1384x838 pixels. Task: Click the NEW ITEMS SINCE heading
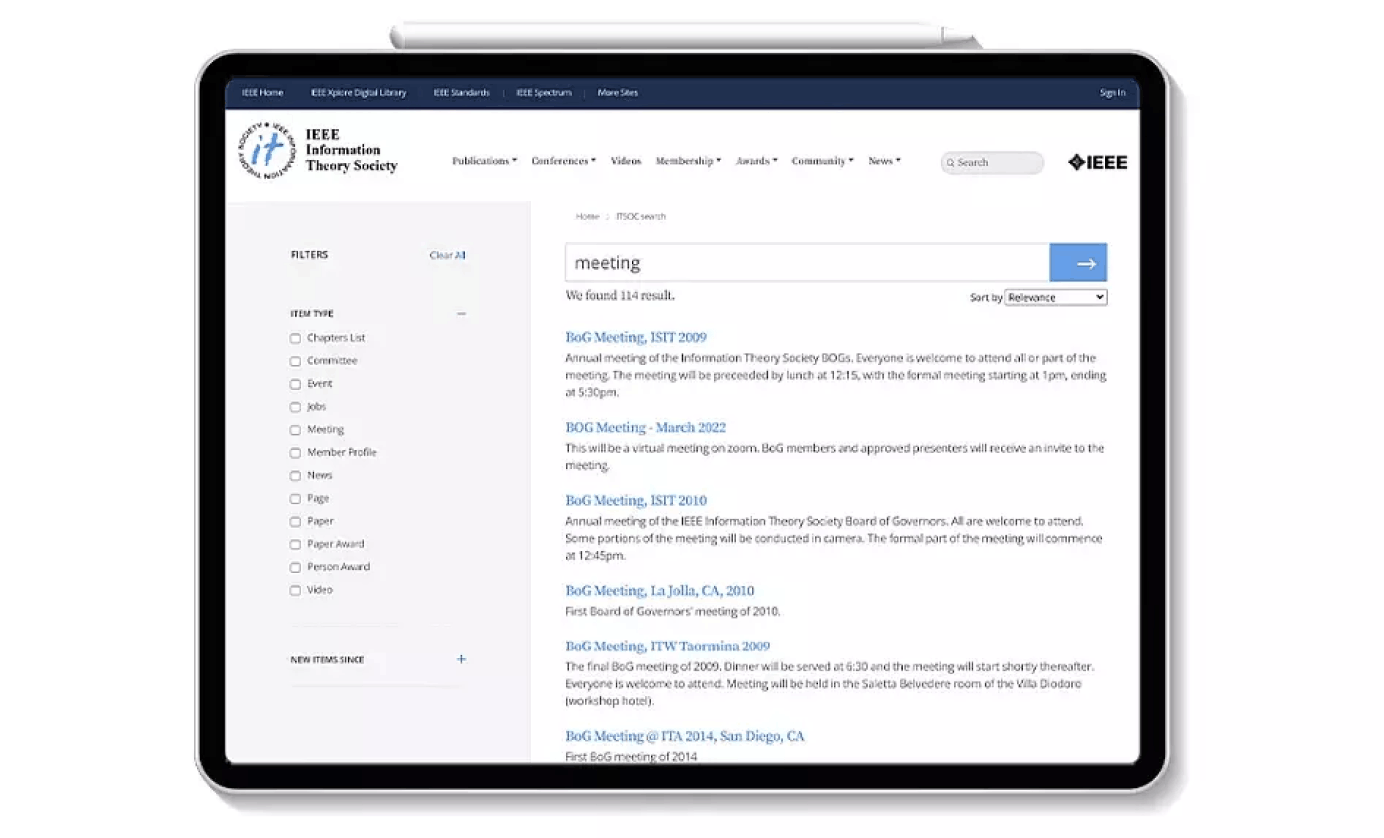click(x=327, y=660)
